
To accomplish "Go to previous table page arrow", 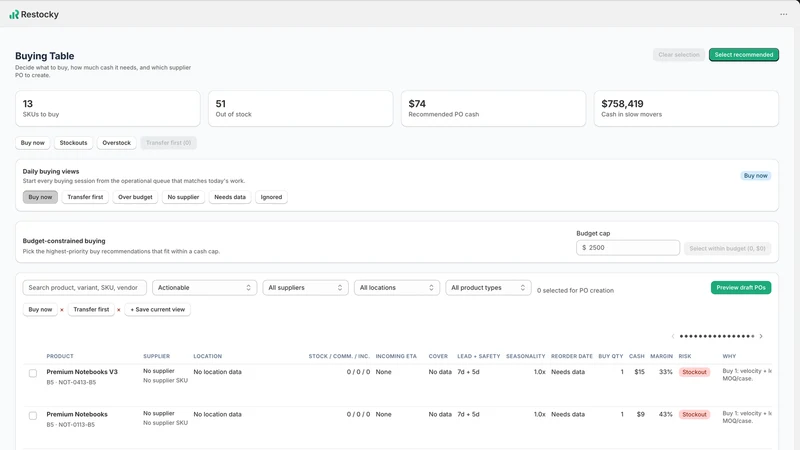I will point(673,336).
